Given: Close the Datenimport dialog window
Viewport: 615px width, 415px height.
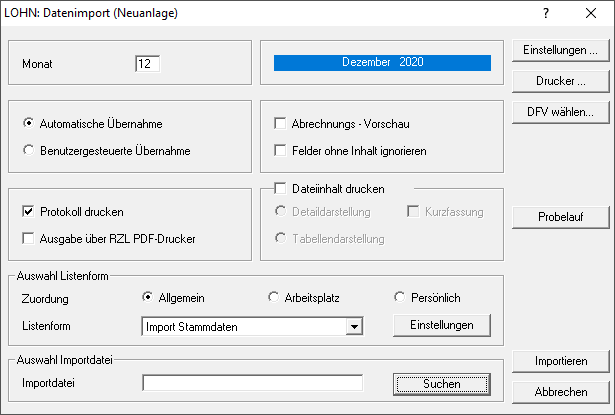Looking at the screenshot, I should (590, 14).
